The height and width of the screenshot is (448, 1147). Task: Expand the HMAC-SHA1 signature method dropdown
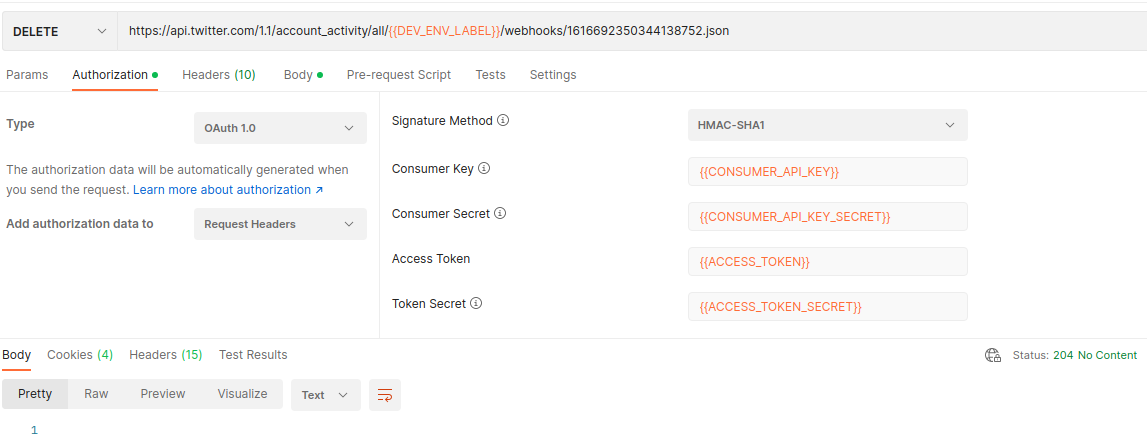(827, 125)
